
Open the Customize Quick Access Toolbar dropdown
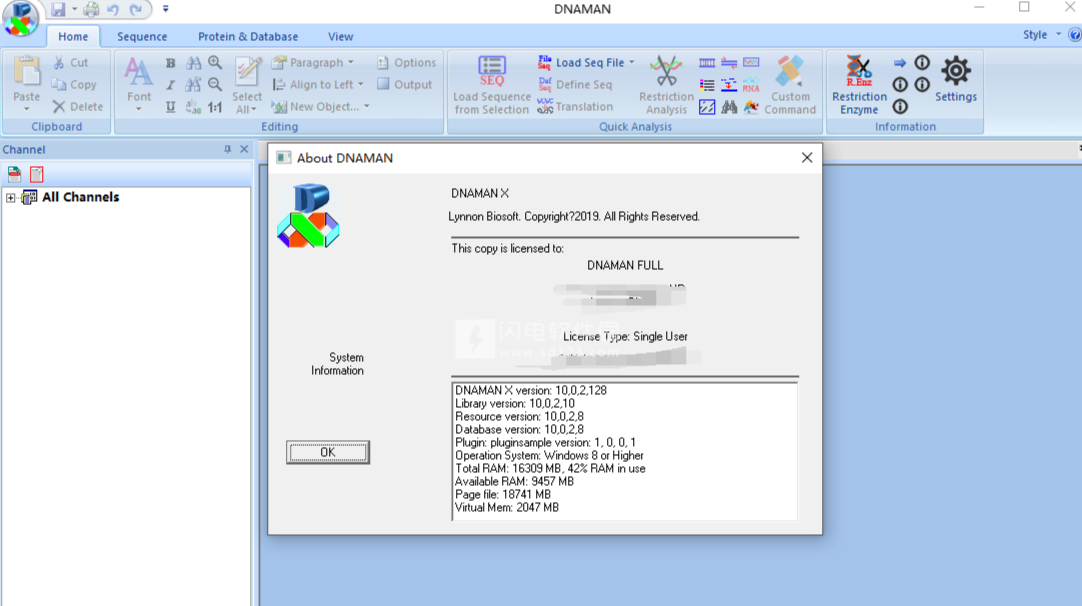[x=166, y=9]
